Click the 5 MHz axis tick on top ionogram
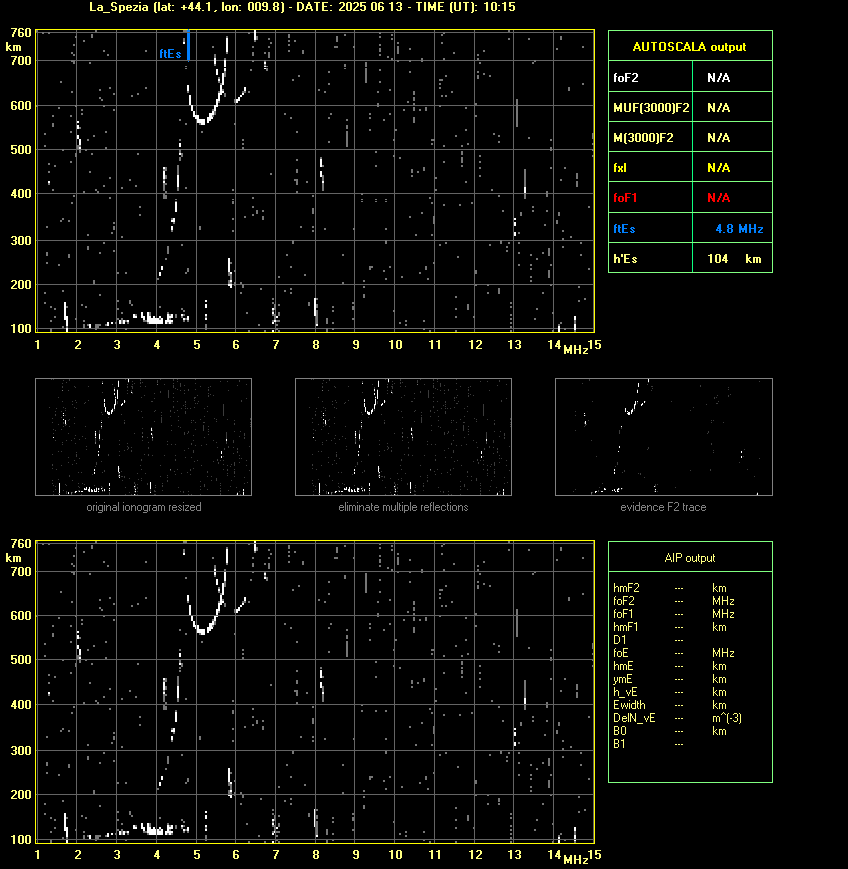 pos(197,345)
